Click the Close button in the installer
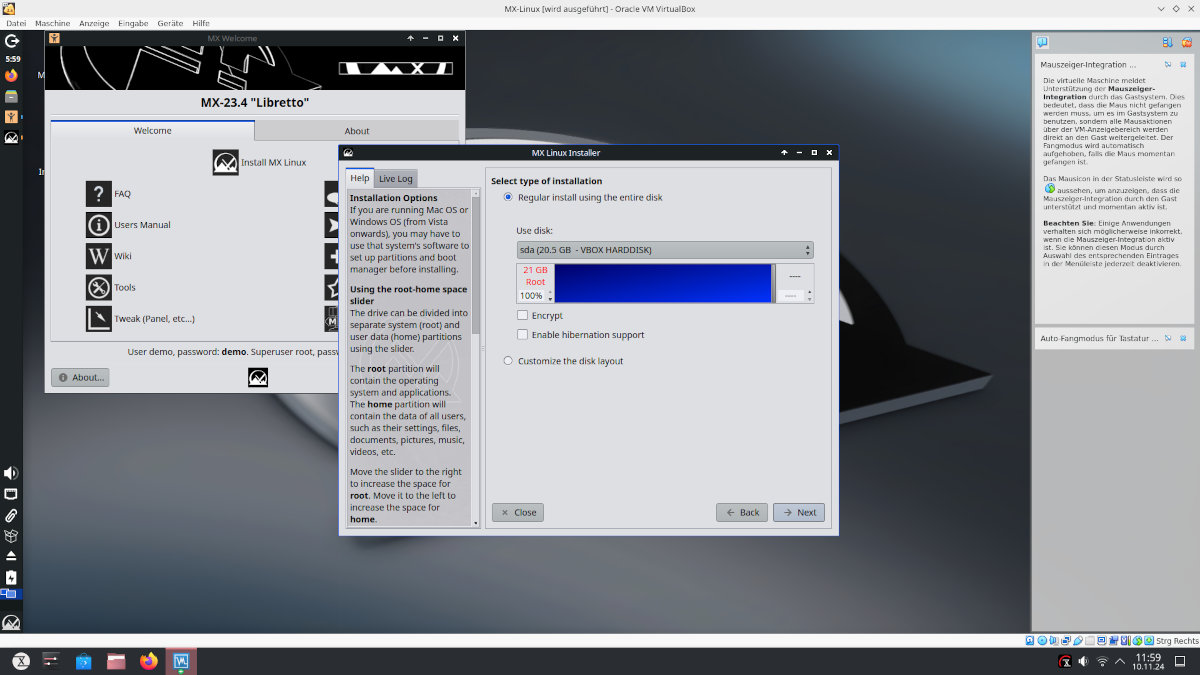Screen dimensions: 1200x675 [517, 513]
